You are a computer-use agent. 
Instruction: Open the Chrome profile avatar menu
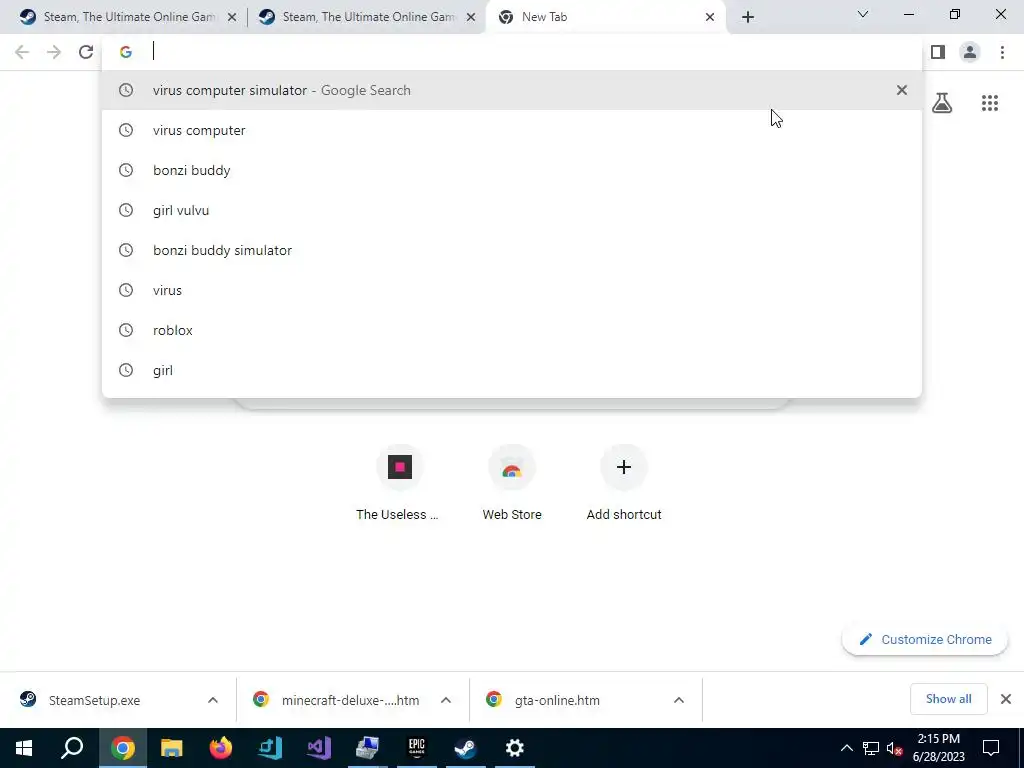(970, 52)
